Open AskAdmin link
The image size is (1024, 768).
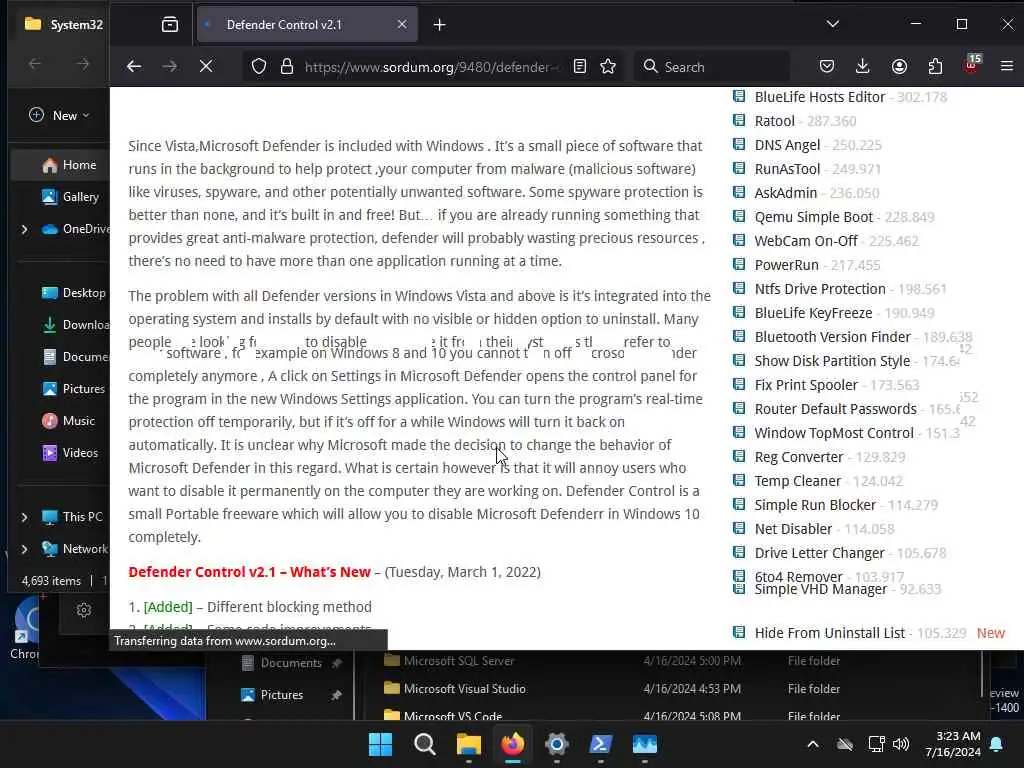coord(786,193)
